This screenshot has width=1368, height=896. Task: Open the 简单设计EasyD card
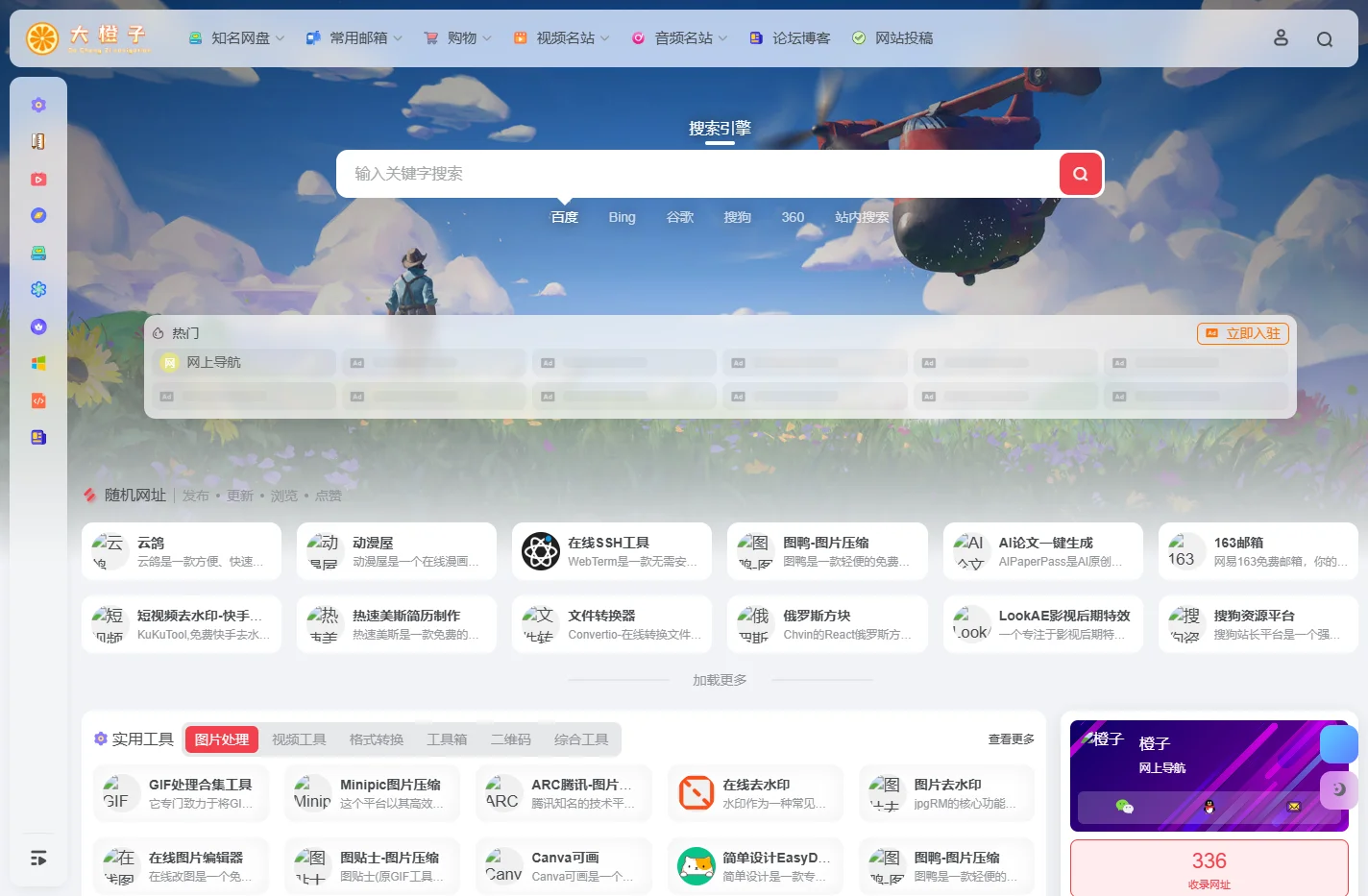click(755, 866)
